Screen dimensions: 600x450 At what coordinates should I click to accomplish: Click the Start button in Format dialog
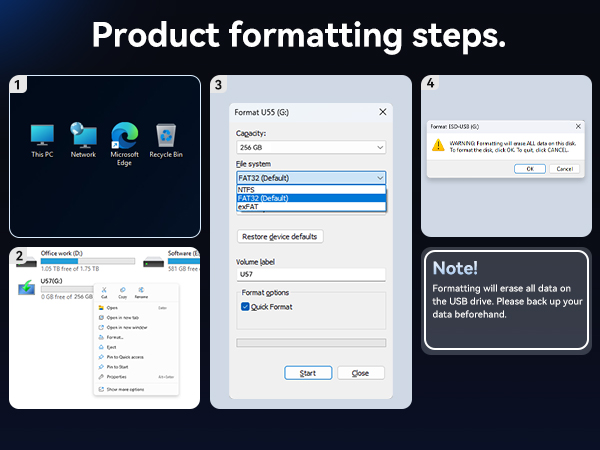(x=308, y=373)
